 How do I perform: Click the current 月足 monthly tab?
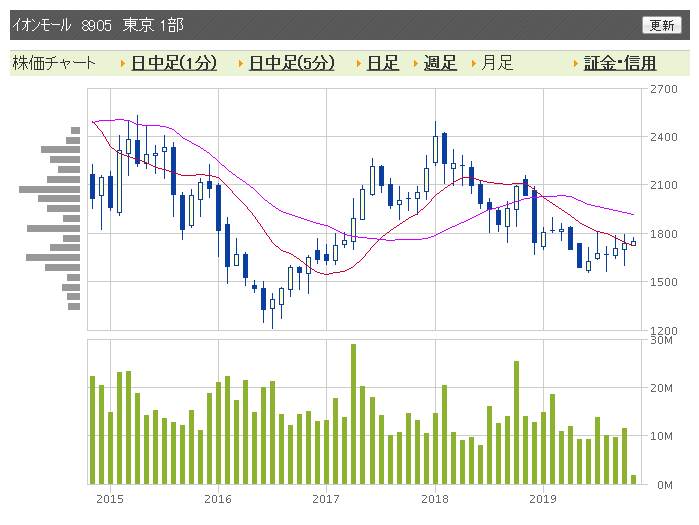(x=497, y=63)
